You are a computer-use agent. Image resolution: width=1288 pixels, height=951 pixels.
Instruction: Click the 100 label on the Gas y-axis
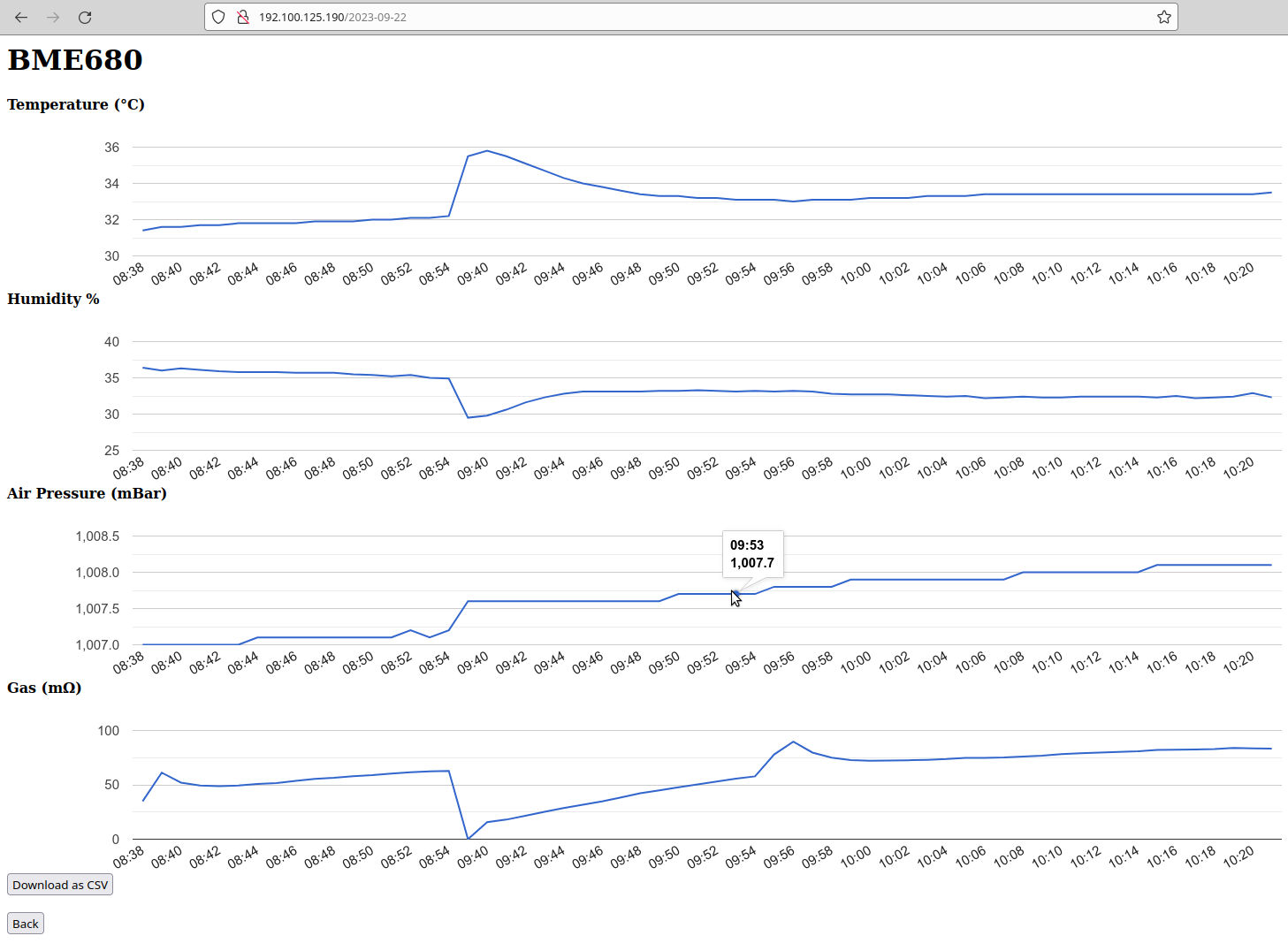click(x=108, y=731)
